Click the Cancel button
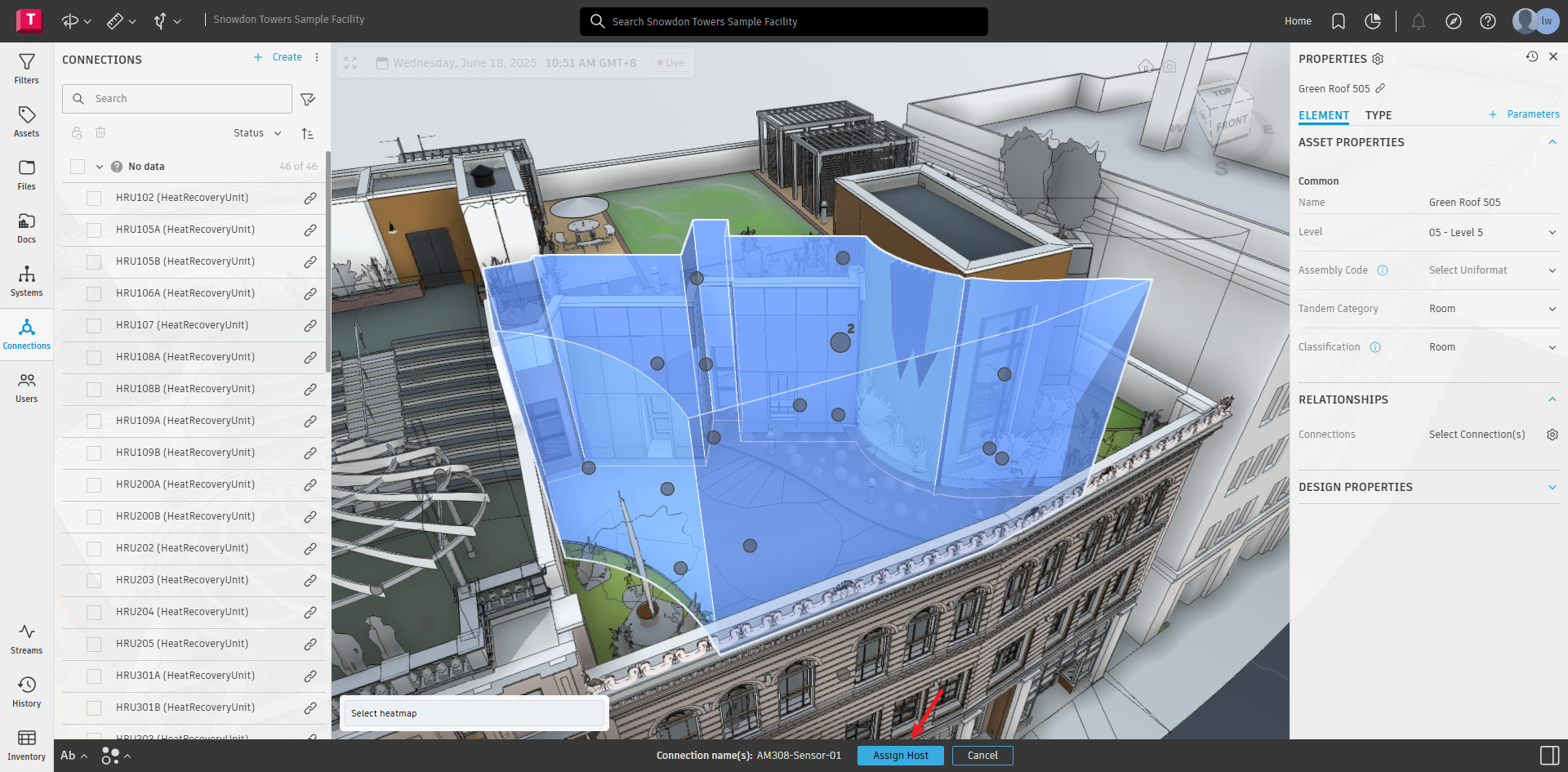Viewport: 1568px width, 772px height. click(x=982, y=756)
